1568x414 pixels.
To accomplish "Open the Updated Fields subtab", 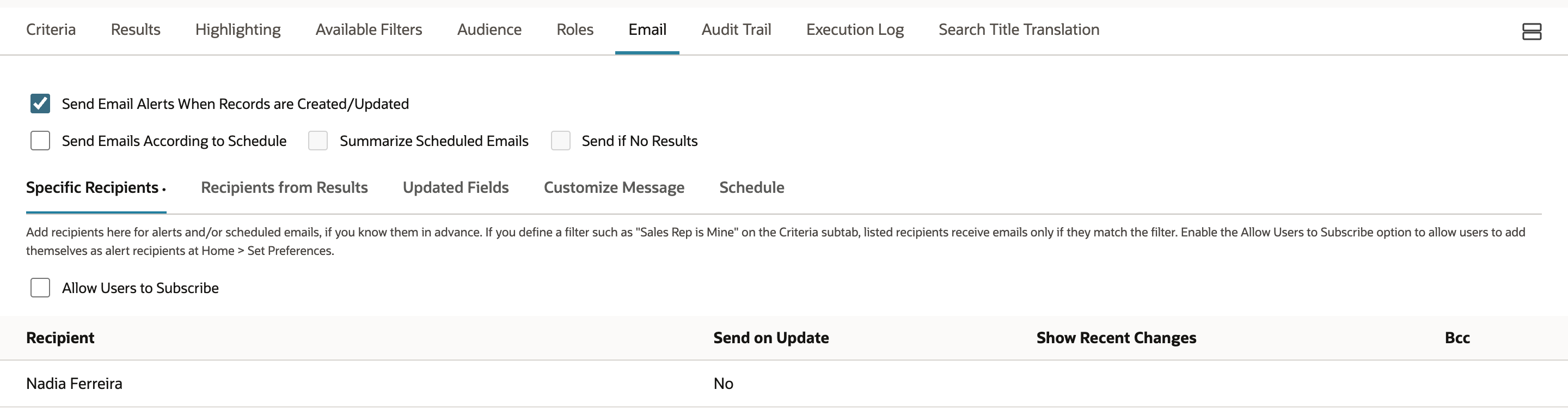I will point(456,187).
